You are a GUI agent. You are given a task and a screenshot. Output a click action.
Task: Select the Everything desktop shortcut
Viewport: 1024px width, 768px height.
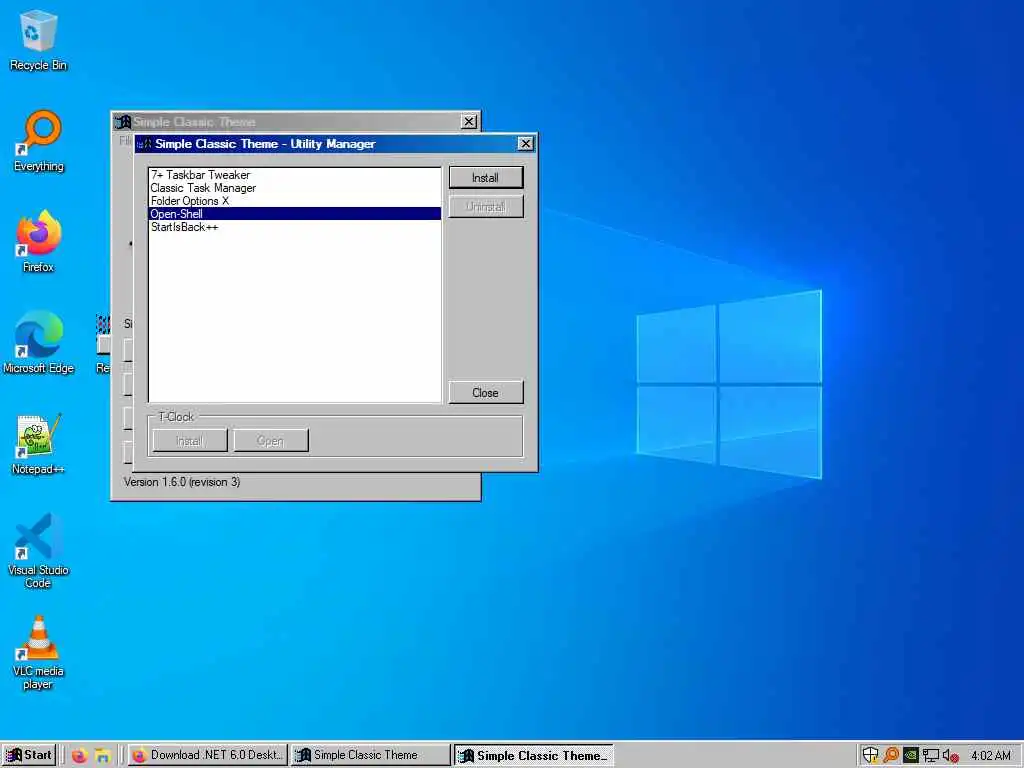39,141
